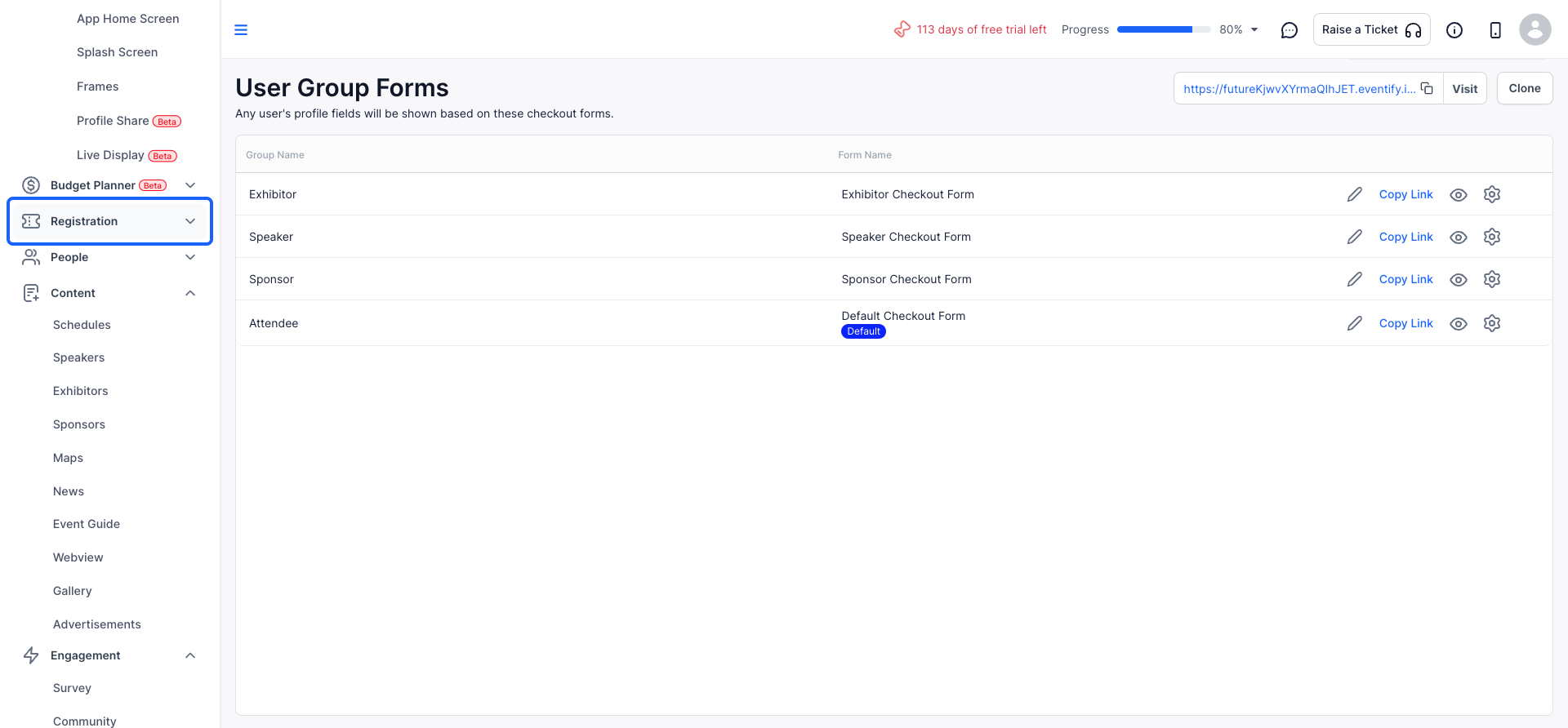Open Survey under Engagement

(73, 688)
